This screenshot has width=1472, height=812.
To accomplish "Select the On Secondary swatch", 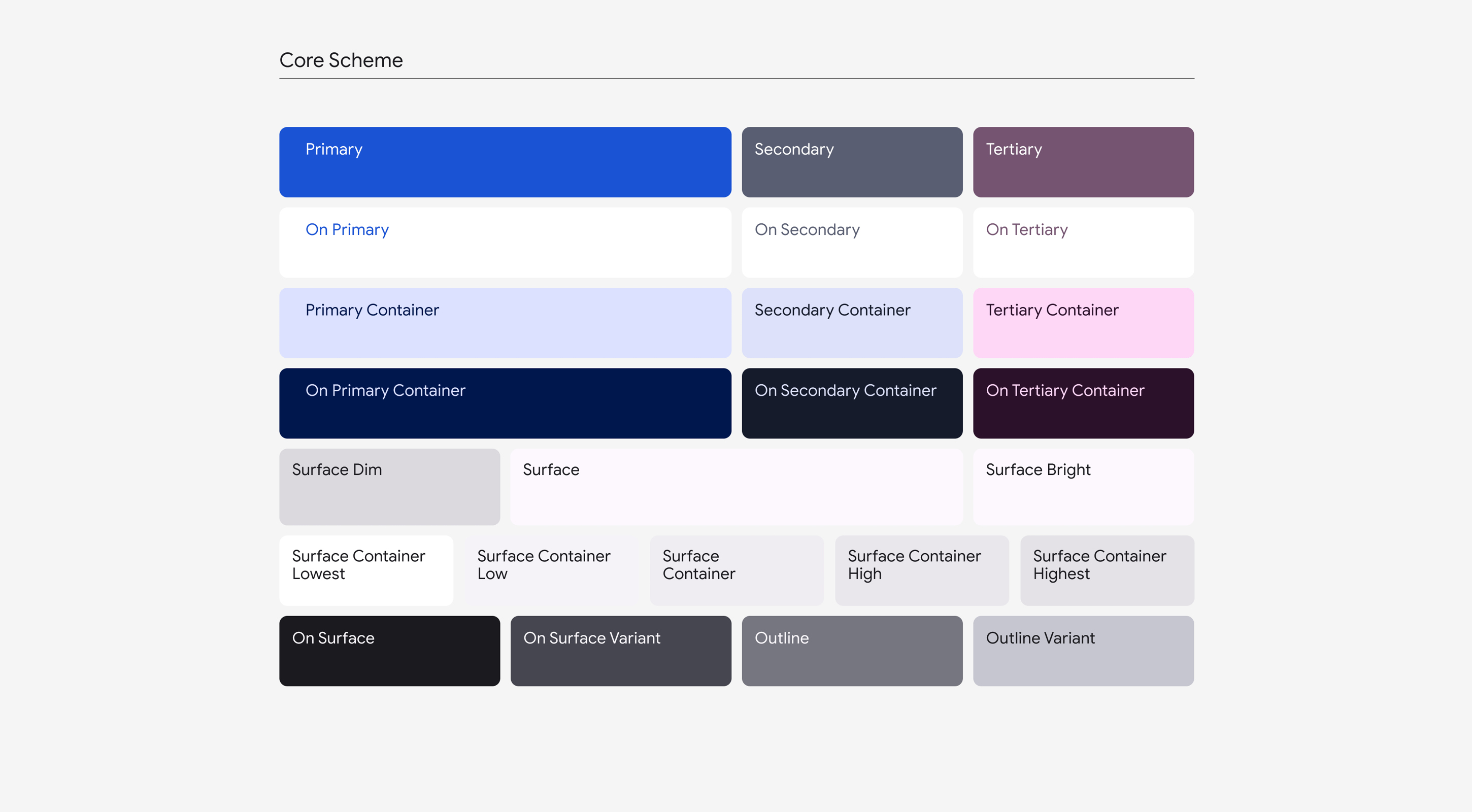I will click(x=851, y=242).
